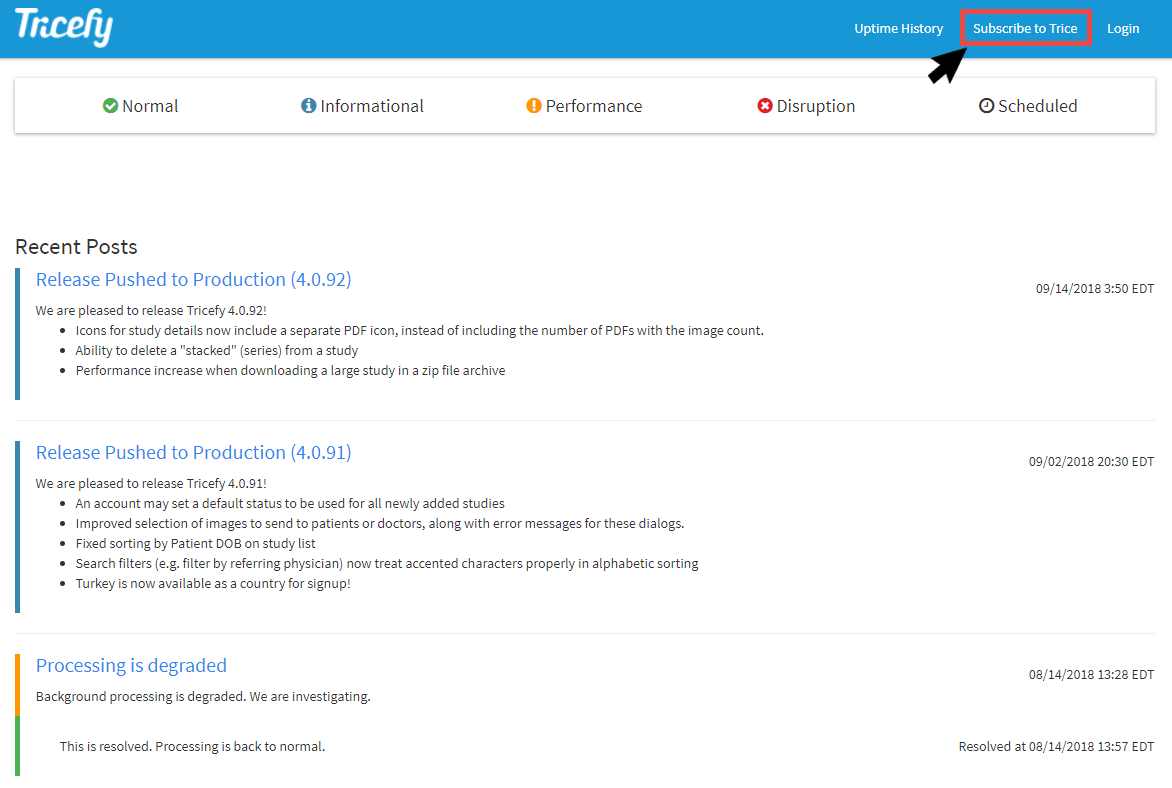Click the Tricefy logo
The image size is (1172, 788).
point(64,26)
